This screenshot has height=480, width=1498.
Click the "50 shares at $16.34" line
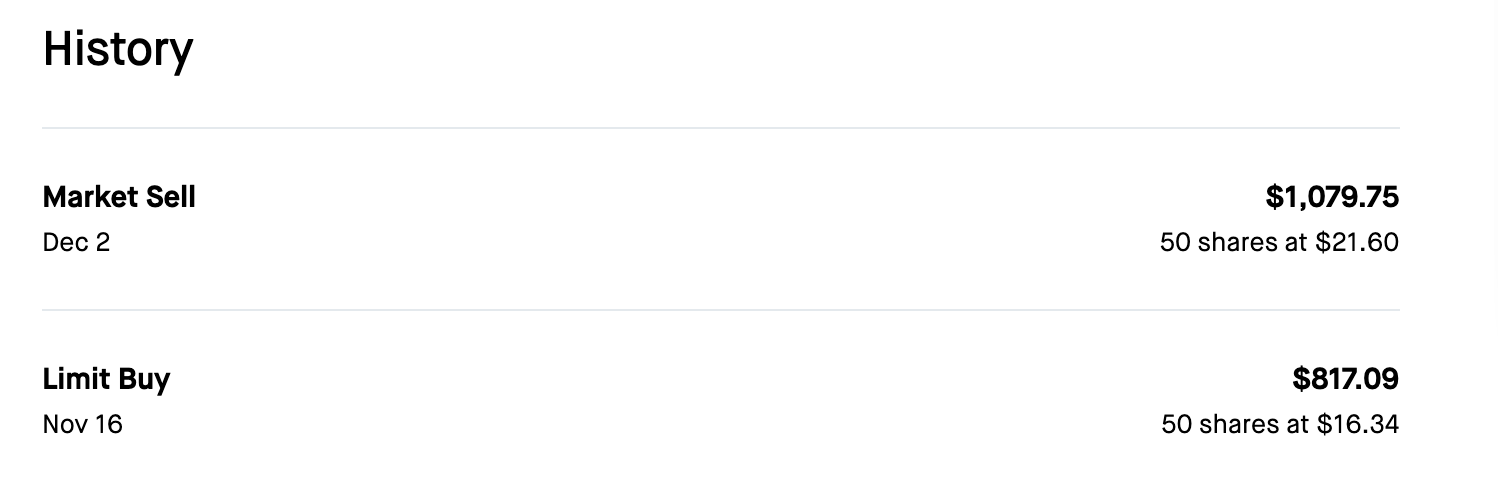[x=1279, y=425]
